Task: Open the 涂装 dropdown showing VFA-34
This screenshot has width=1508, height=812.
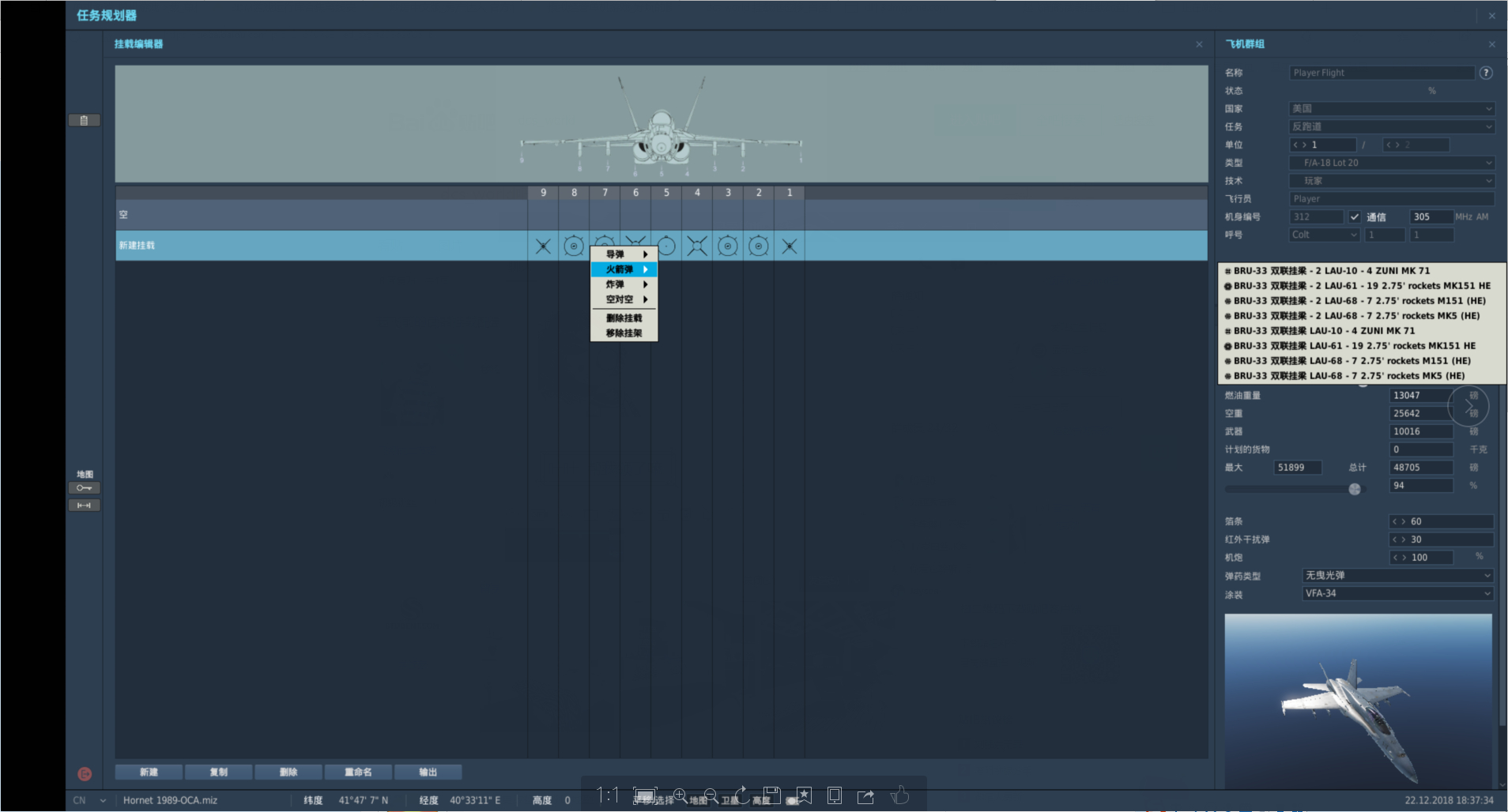Action: click(1398, 593)
